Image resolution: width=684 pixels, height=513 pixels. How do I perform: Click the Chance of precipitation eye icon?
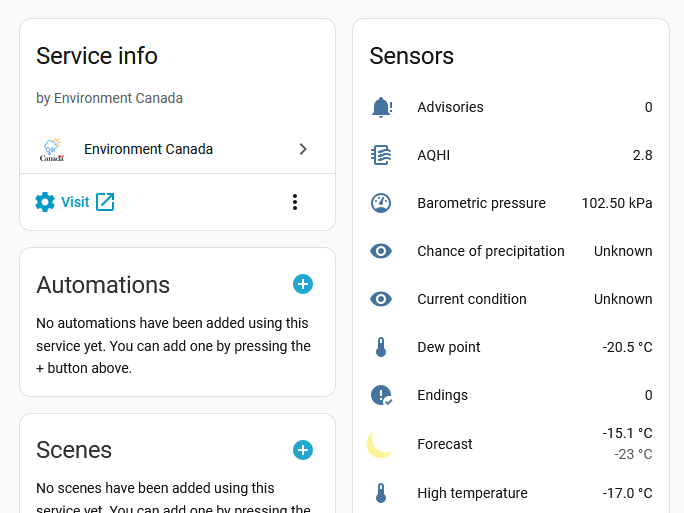[x=381, y=251]
